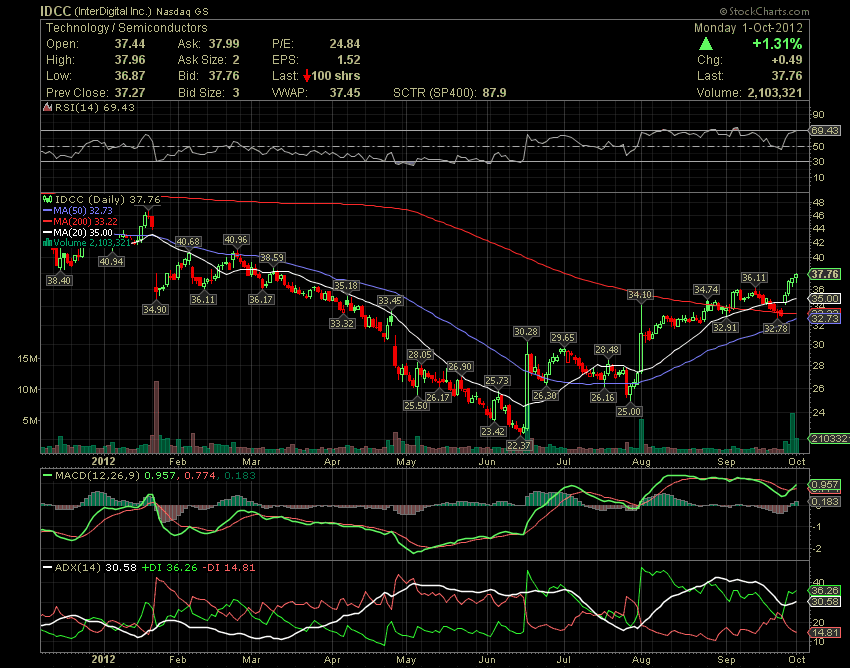
Task: Click the 40.94 price label
Action: [112, 261]
